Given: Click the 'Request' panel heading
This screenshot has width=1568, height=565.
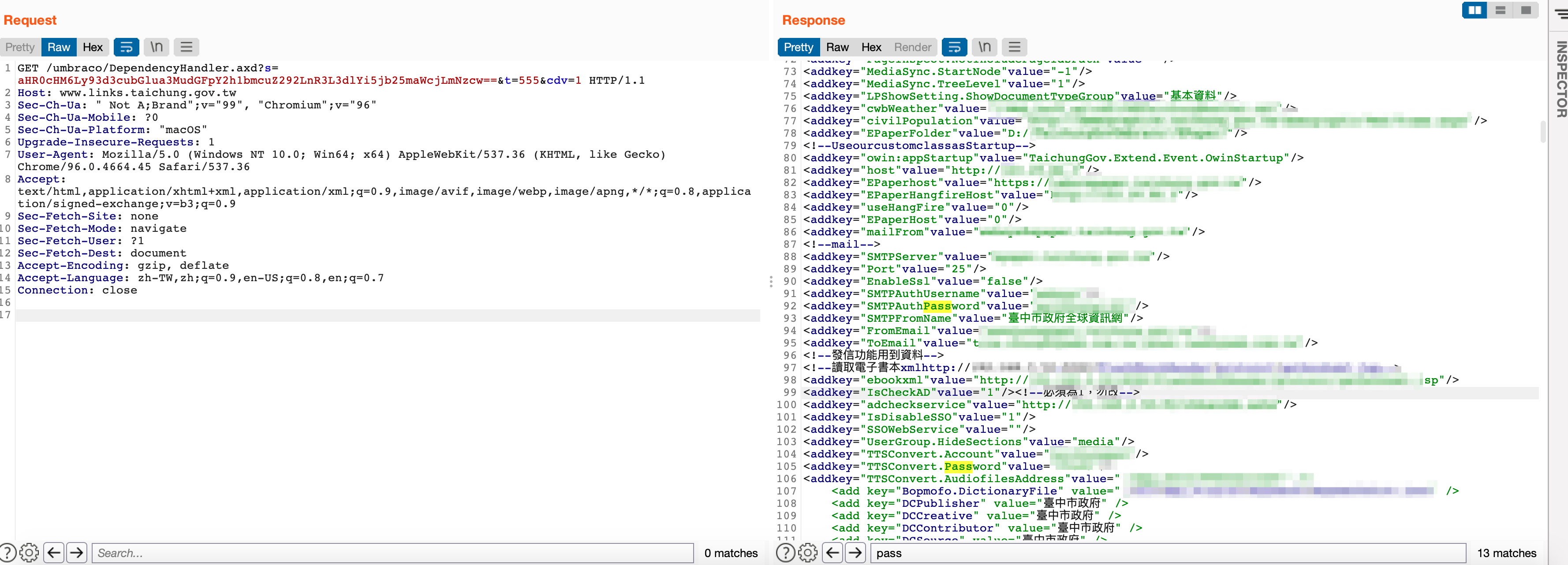Looking at the screenshot, I should coord(30,20).
